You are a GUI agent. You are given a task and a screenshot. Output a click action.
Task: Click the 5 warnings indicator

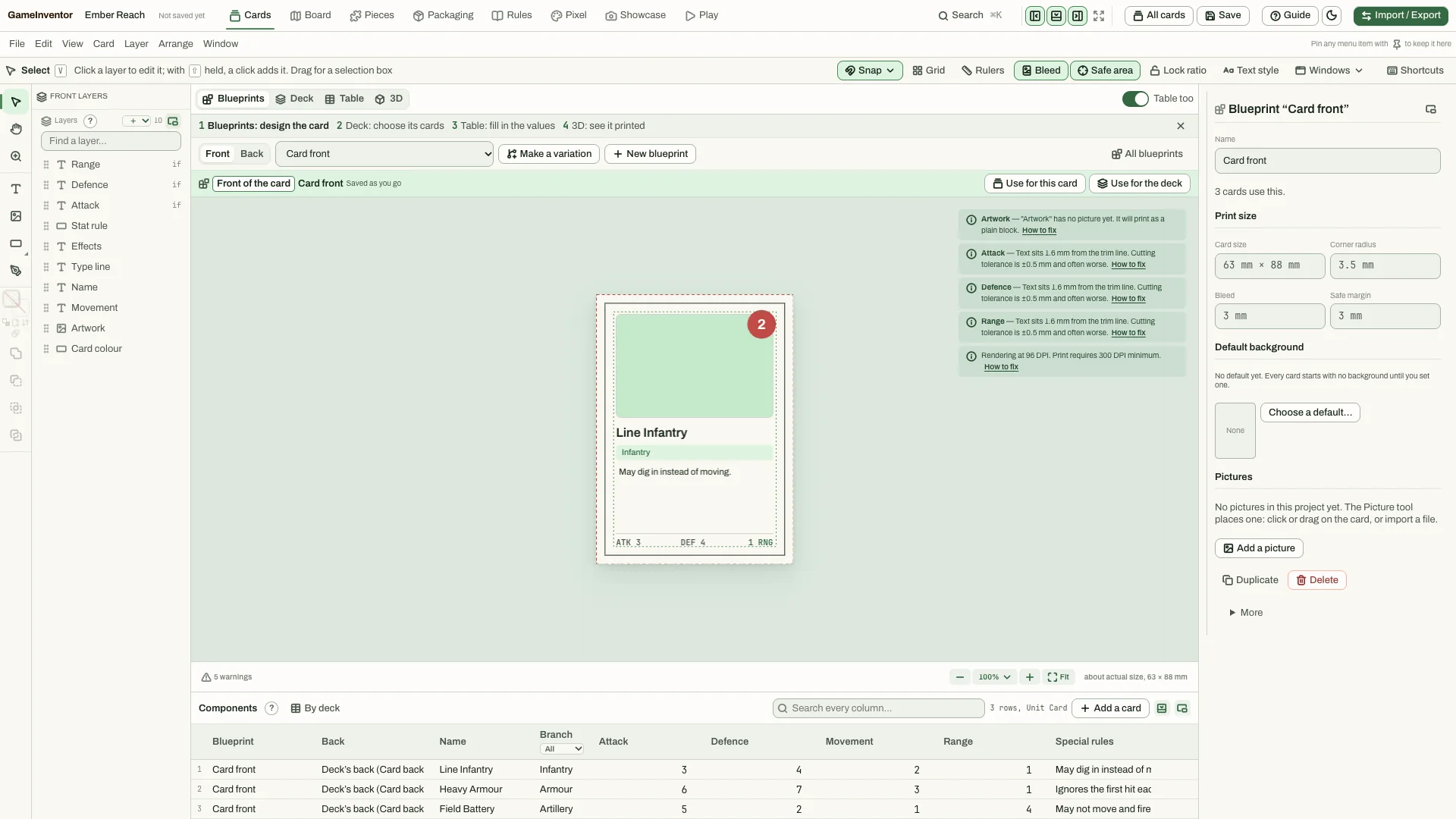[x=227, y=677]
